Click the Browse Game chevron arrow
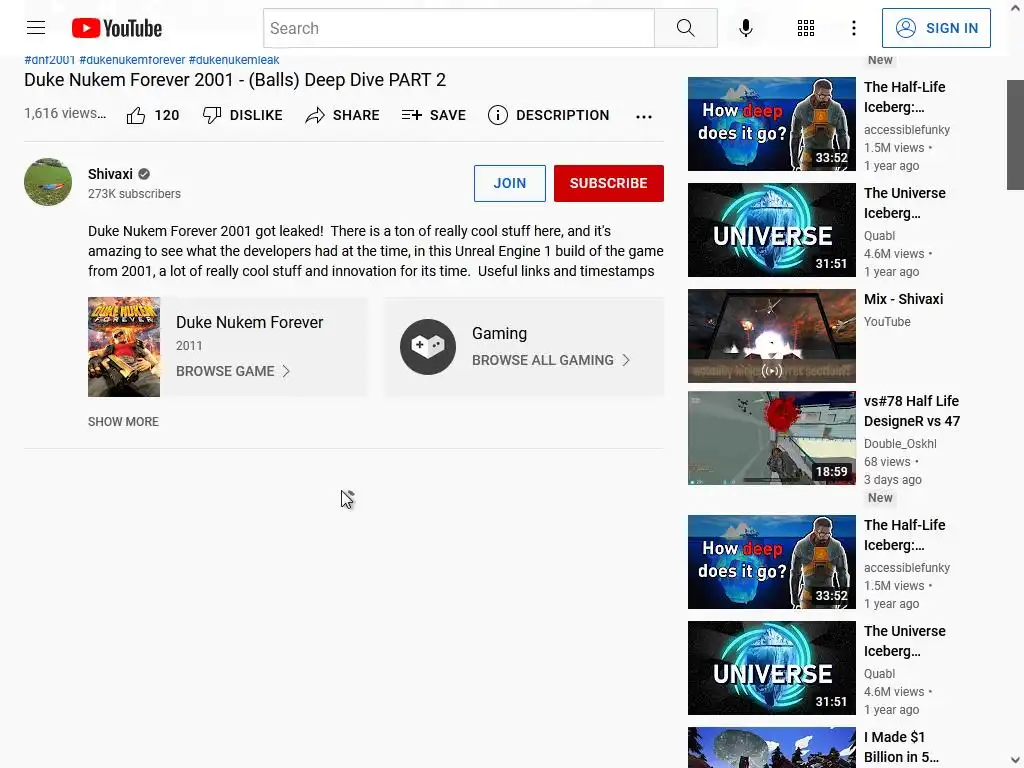 click(286, 371)
